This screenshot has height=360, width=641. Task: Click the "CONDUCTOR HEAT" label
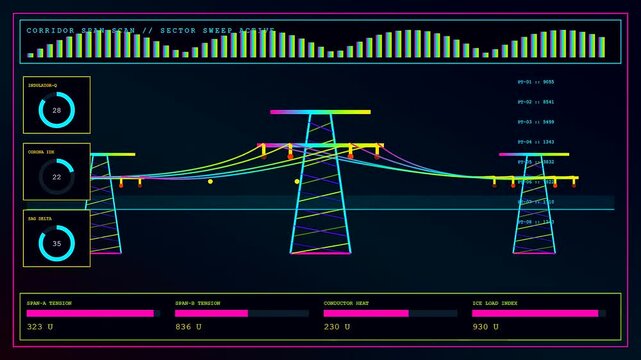(x=346, y=303)
